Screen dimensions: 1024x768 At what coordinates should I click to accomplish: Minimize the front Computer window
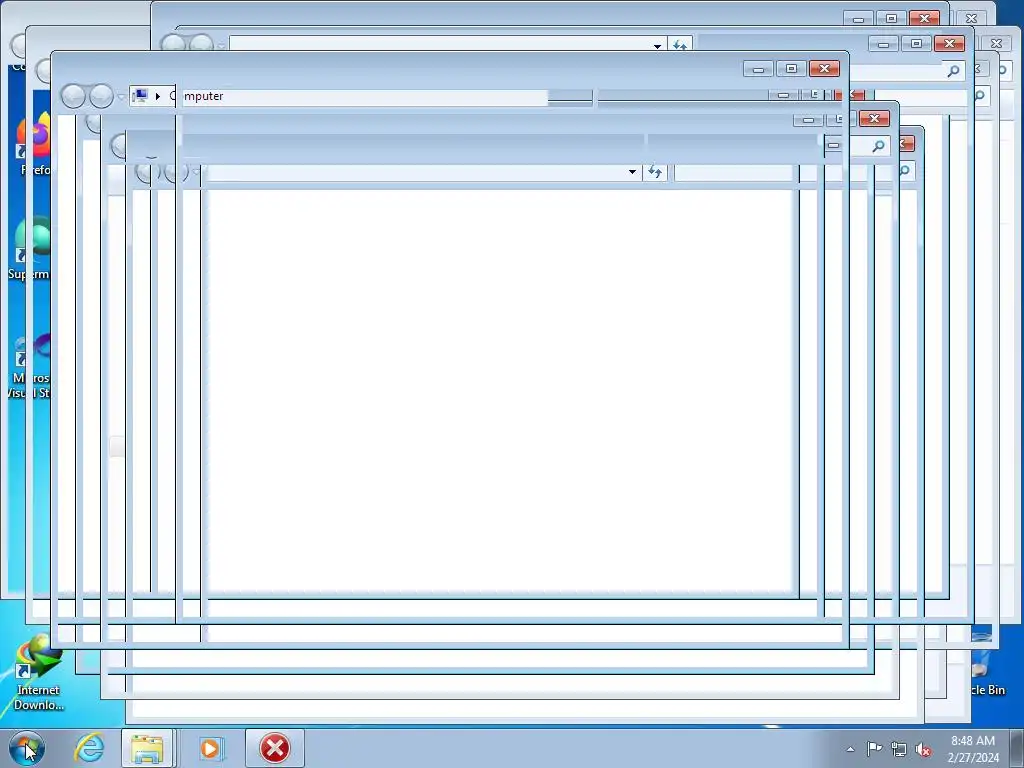tap(758, 69)
